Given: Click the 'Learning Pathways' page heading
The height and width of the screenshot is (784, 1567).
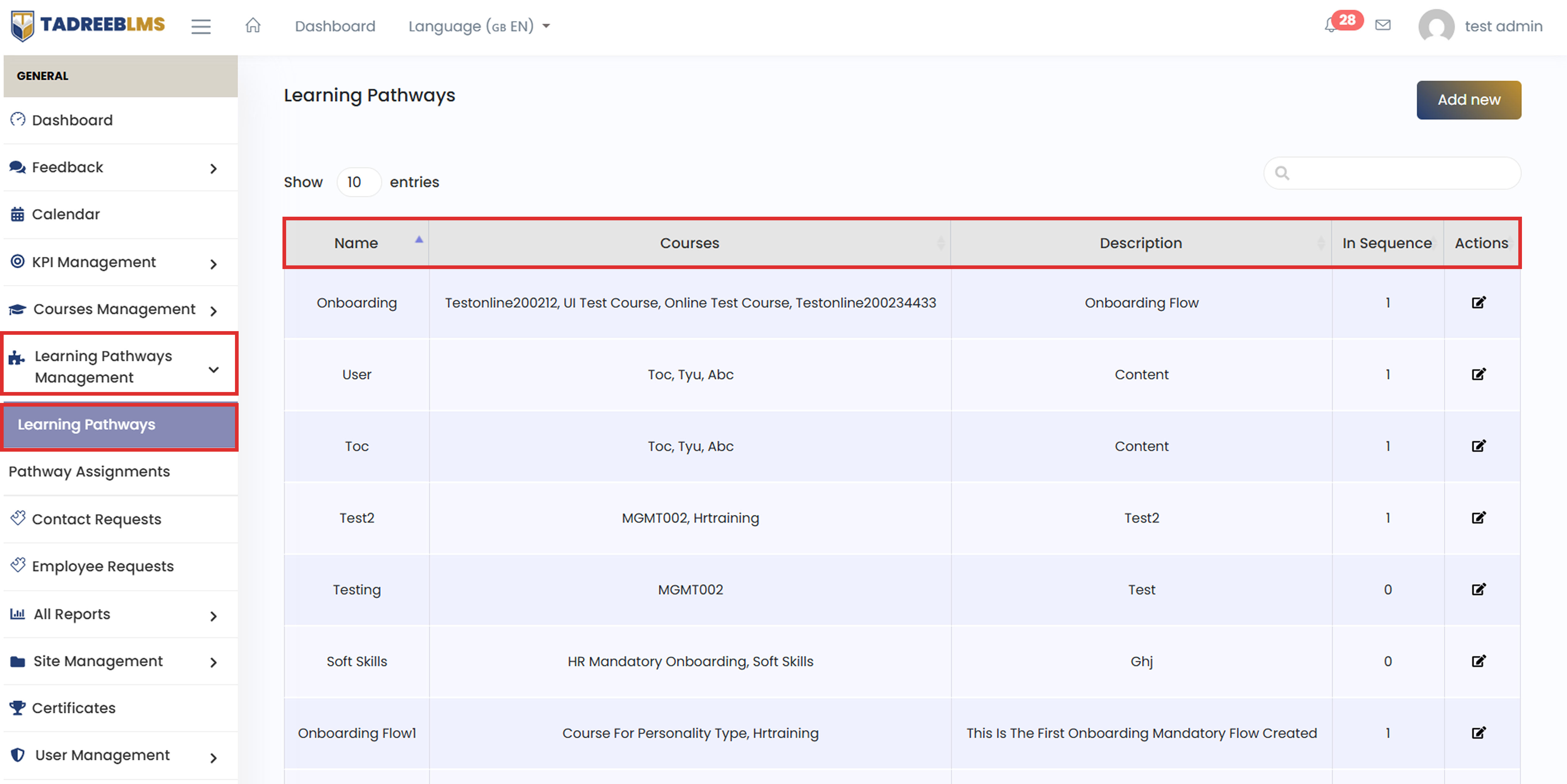Looking at the screenshot, I should (369, 96).
